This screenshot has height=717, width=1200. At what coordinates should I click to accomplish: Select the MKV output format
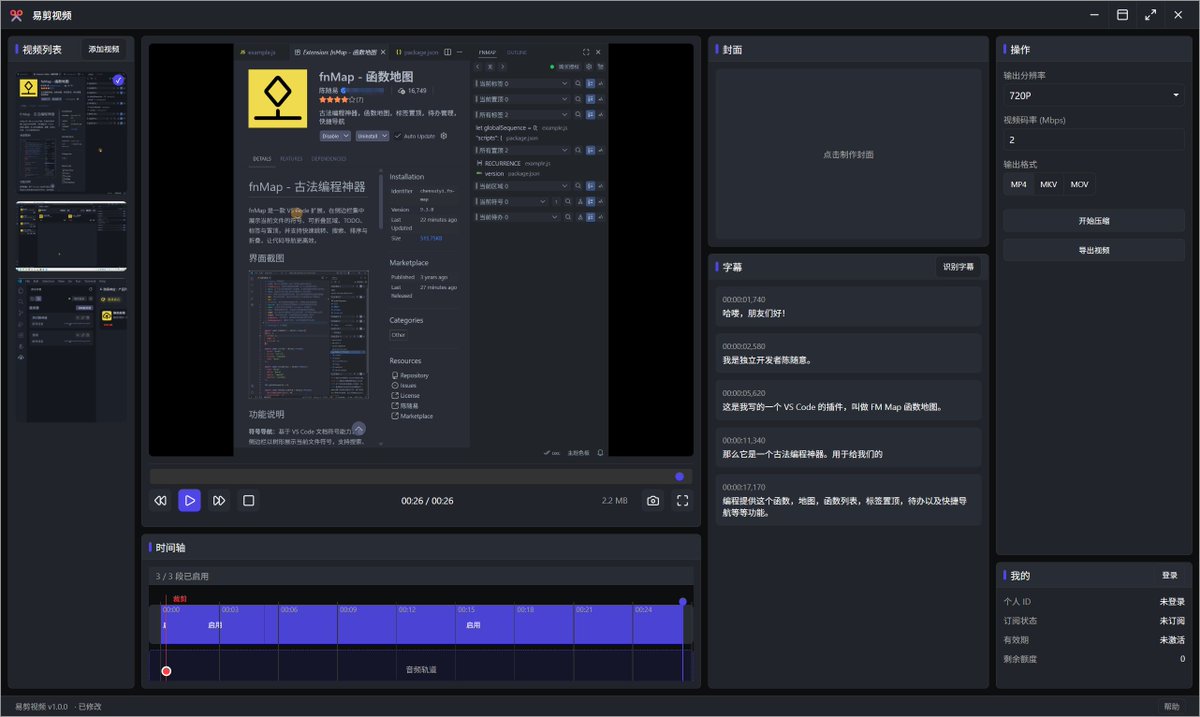(1048, 184)
